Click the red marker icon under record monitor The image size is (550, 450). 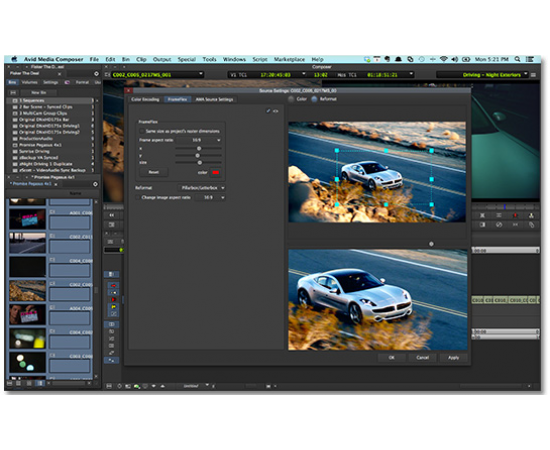pyautogui.click(x=515, y=215)
